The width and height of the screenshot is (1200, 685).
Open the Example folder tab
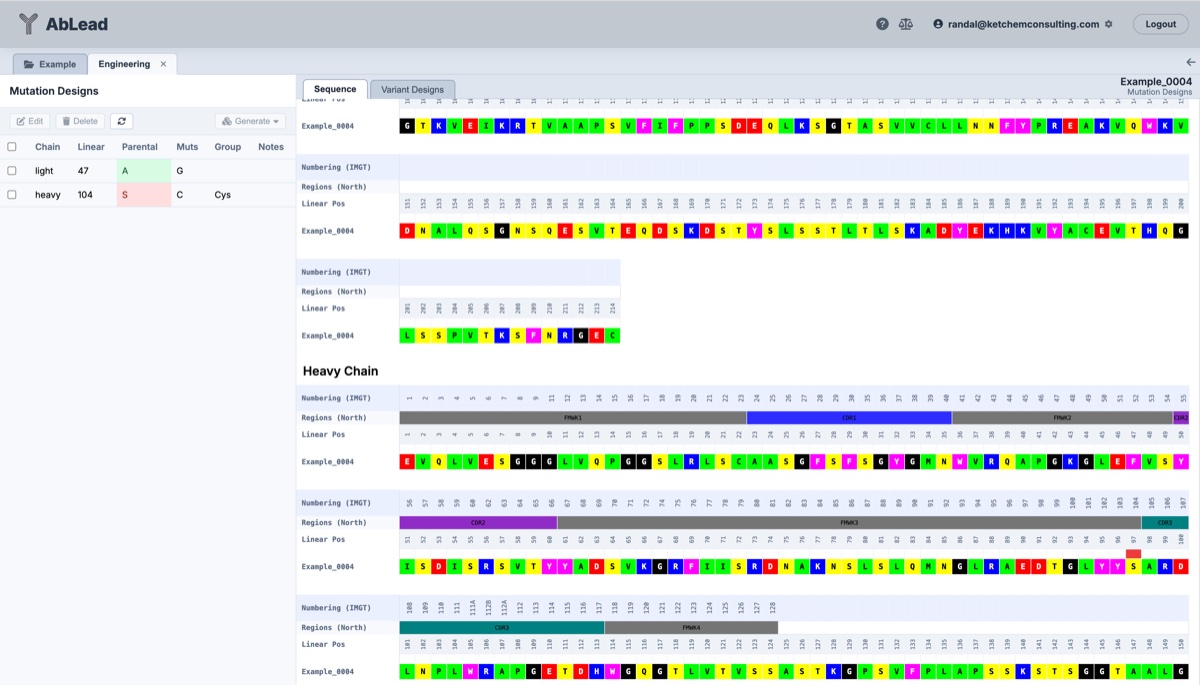tap(49, 64)
